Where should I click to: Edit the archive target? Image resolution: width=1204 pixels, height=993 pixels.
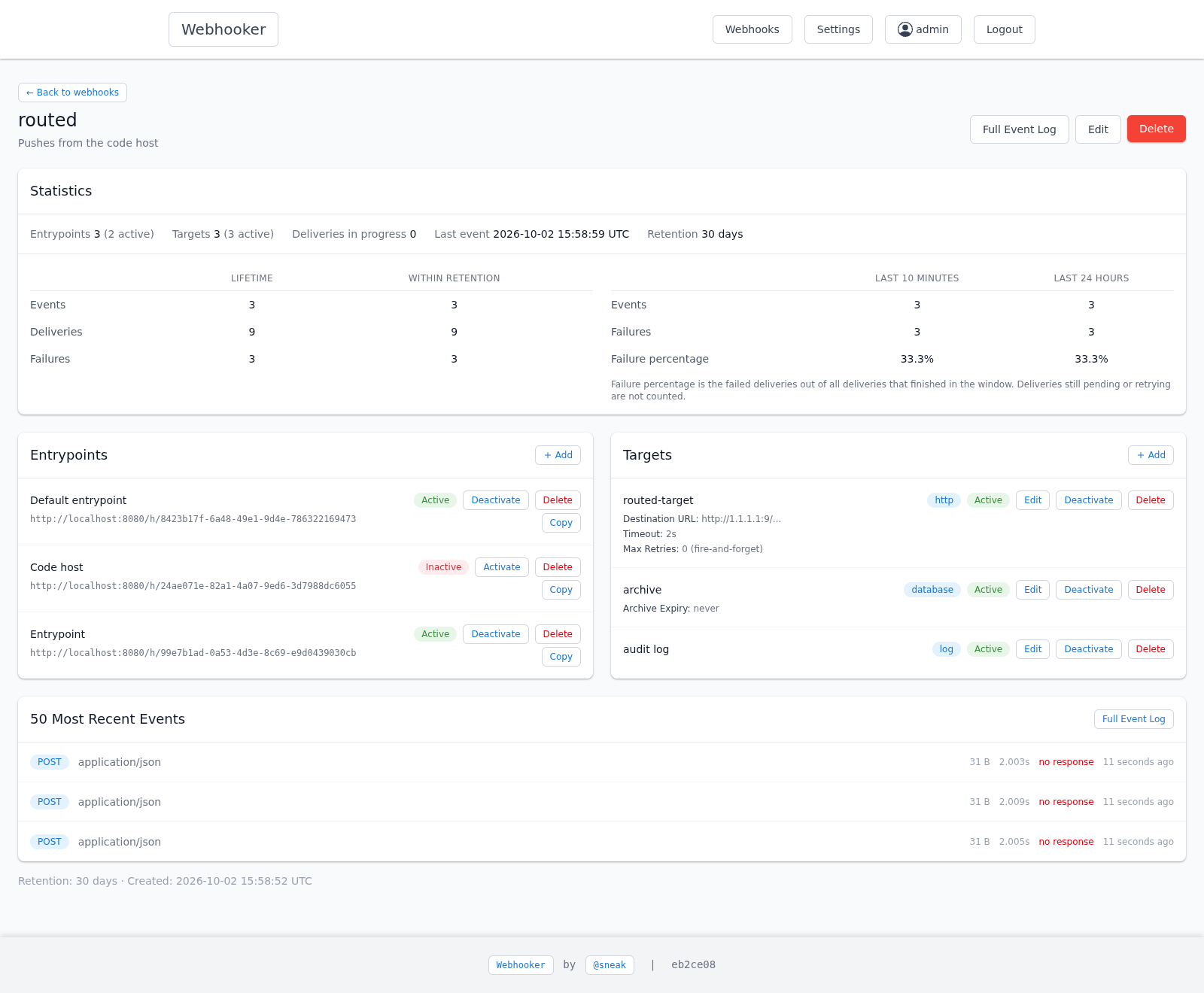point(1032,590)
